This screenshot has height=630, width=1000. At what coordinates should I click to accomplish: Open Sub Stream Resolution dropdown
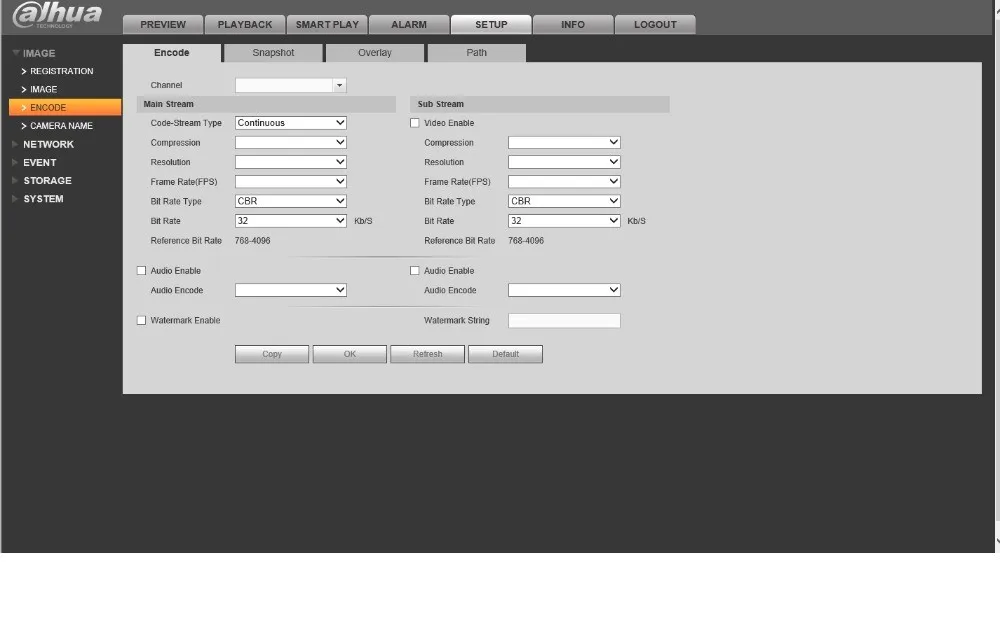[564, 162]
